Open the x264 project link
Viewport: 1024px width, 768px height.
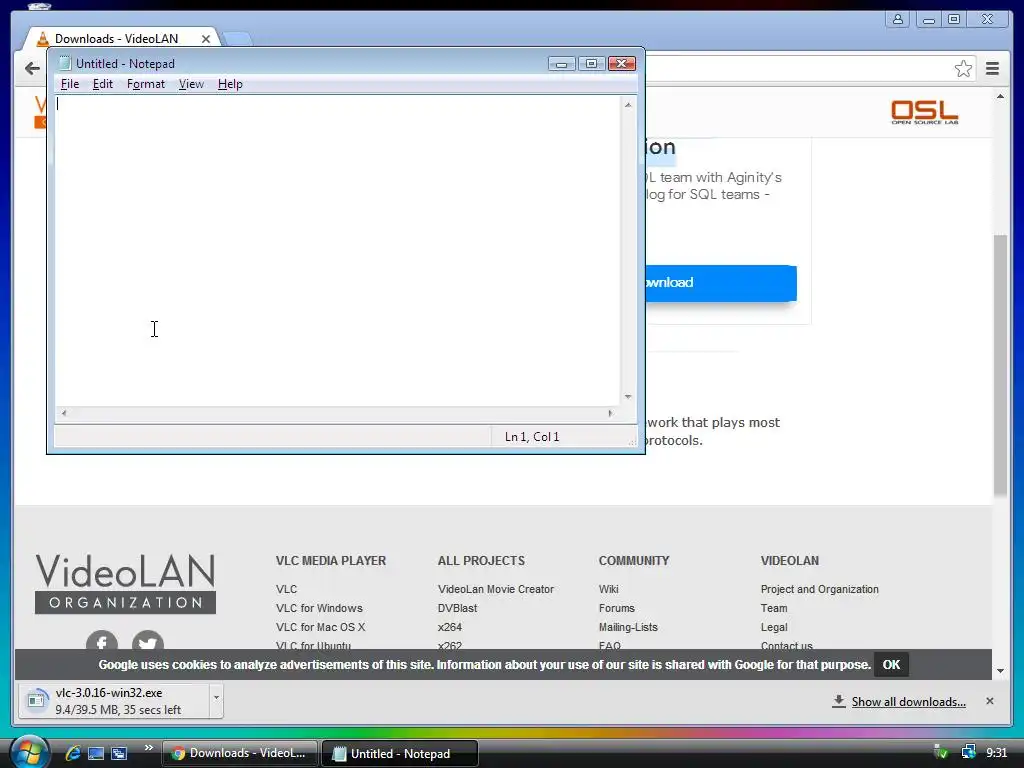[449, 627]
